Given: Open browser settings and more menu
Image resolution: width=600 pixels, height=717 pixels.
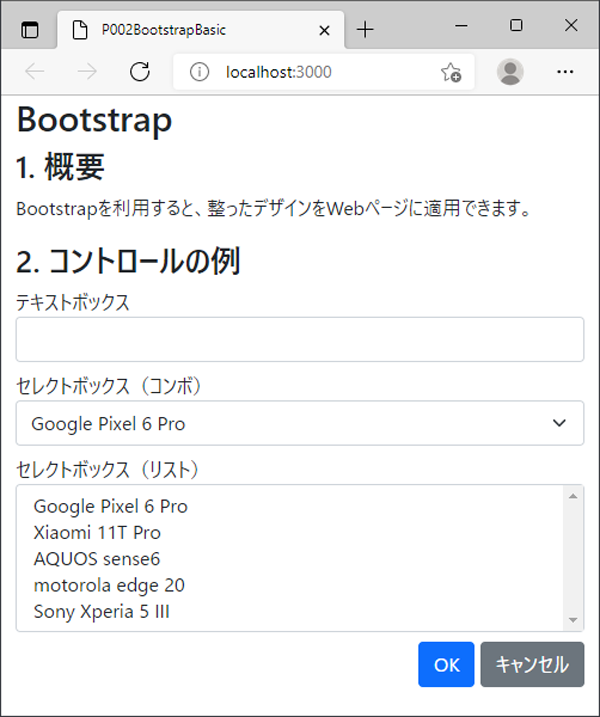Looking at the screenshot, I should (x=565, y=72).
